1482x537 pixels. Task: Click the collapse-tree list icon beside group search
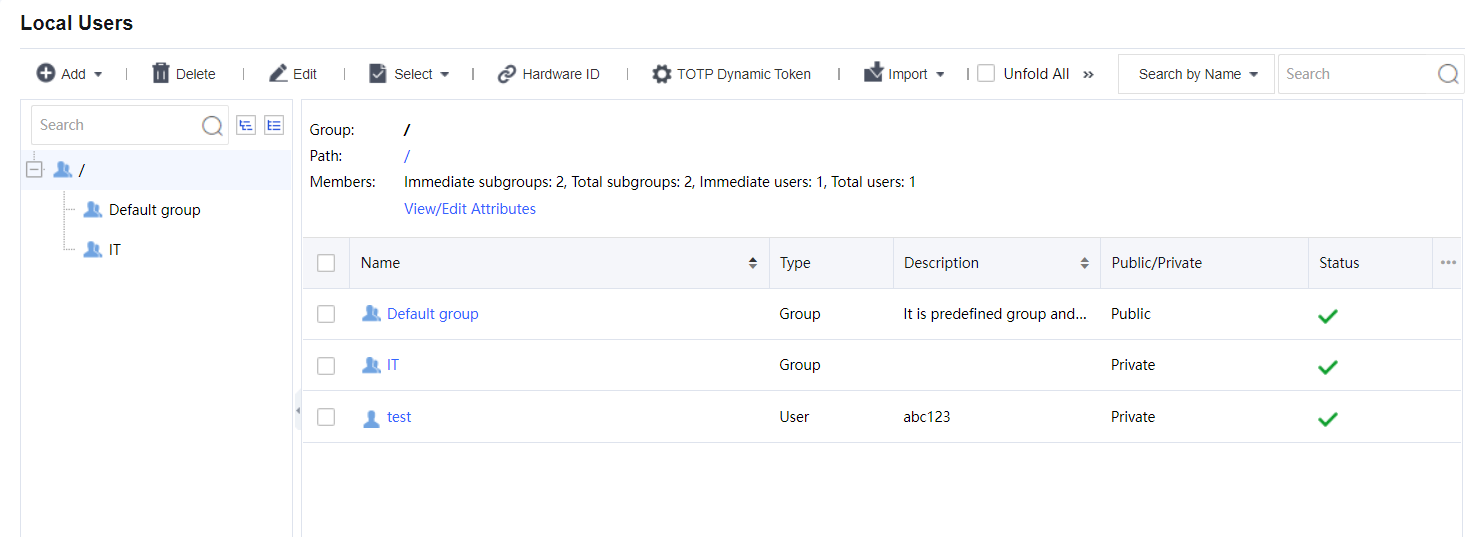tap(274, 125)
